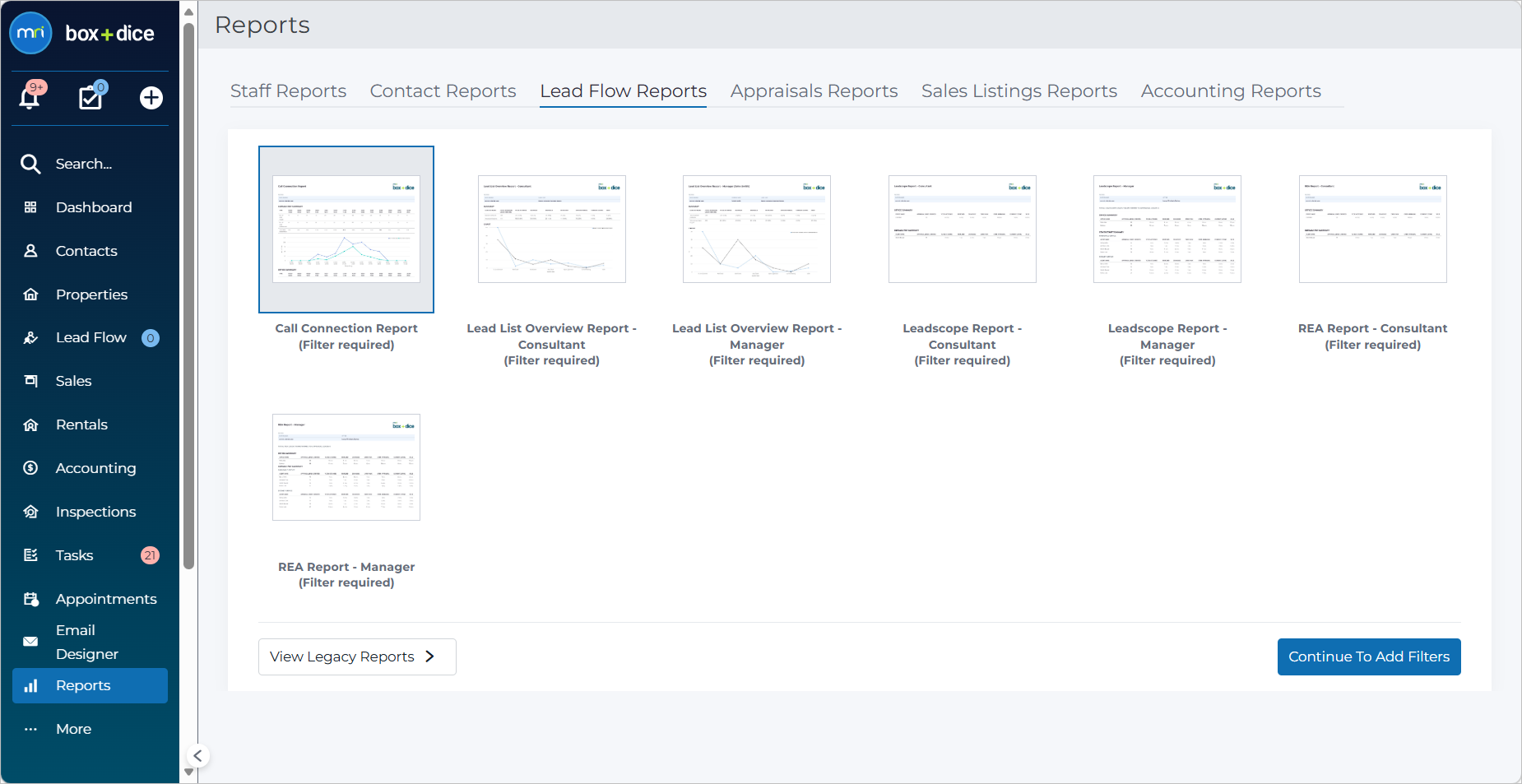Image resolution: width=1522 pixels, height=784 pixels.
Task: Click the sidebar vertical scrollbar
Action: [x=188, y=296]
